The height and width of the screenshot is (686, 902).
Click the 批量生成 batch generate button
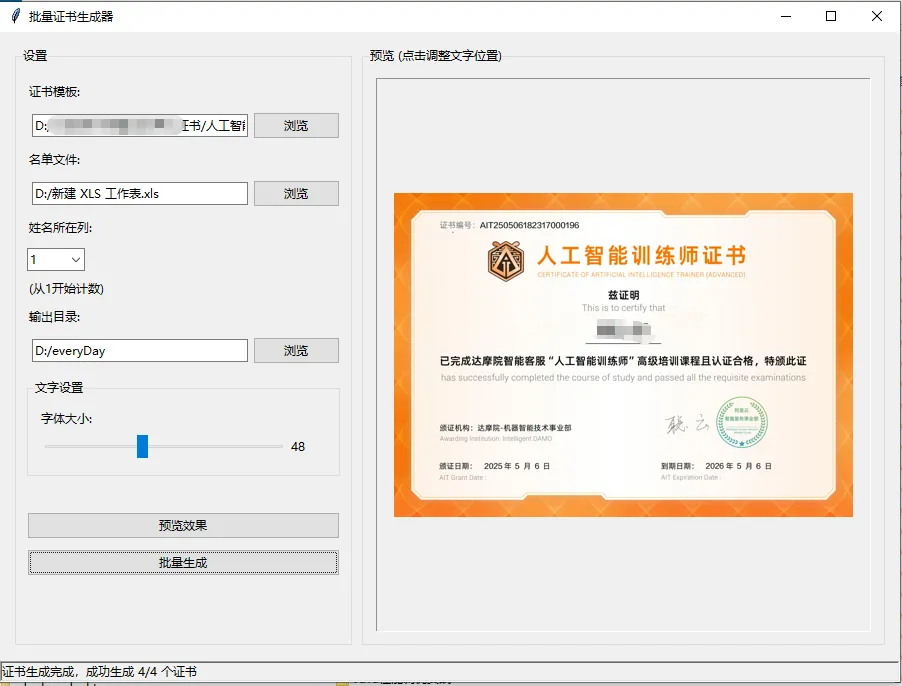184,563
